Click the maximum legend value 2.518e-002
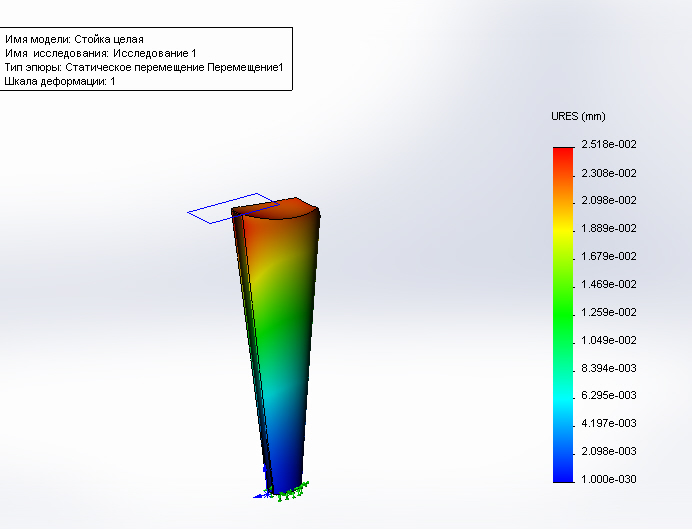 (x=609, y=144)
